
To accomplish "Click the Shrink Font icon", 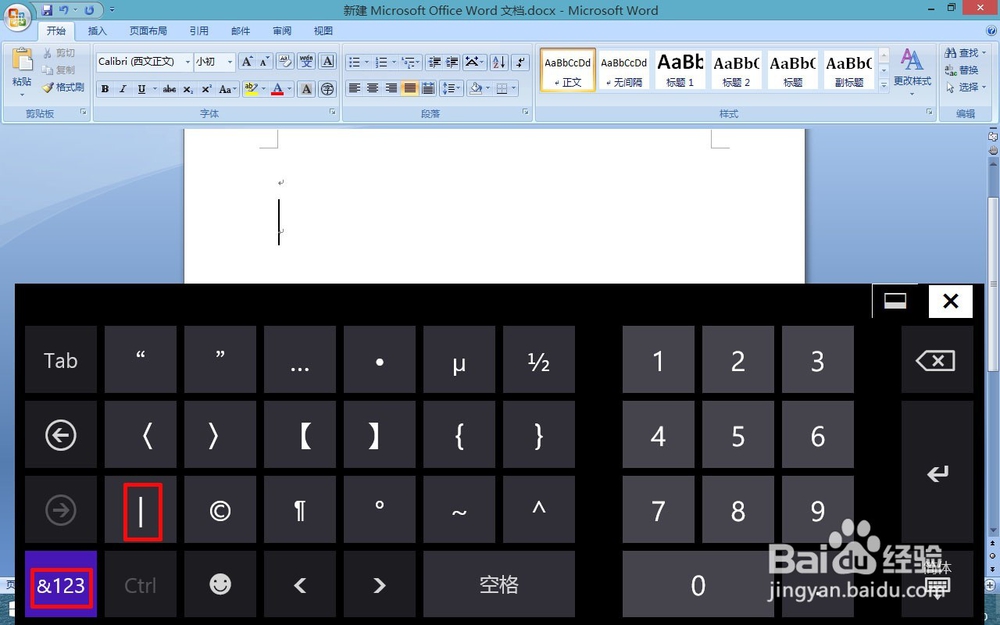I will 265,61.
